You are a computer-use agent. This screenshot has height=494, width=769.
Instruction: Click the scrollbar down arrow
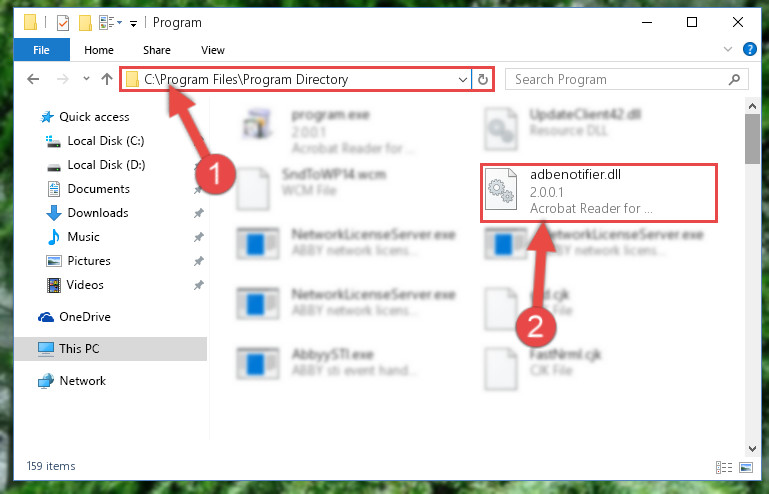[752, 448]
